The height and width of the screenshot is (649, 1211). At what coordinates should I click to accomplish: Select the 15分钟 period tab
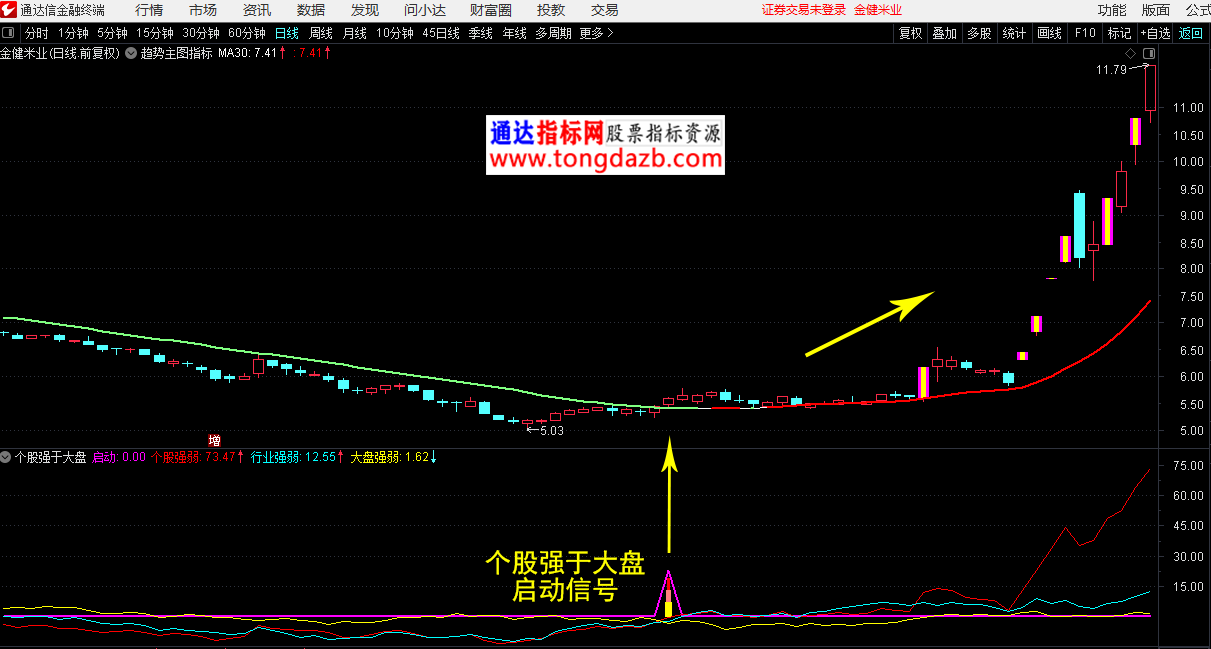click(x=155, y=33)
